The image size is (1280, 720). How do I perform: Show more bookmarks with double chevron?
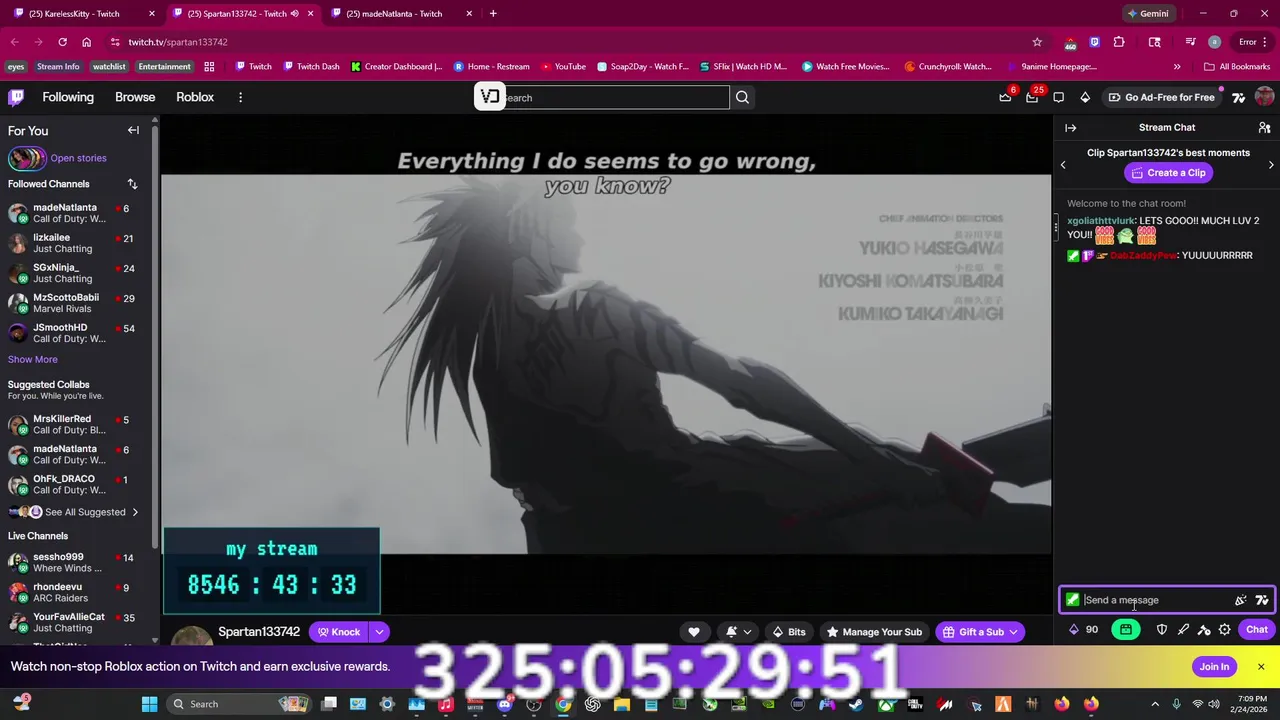point(1177,67)
